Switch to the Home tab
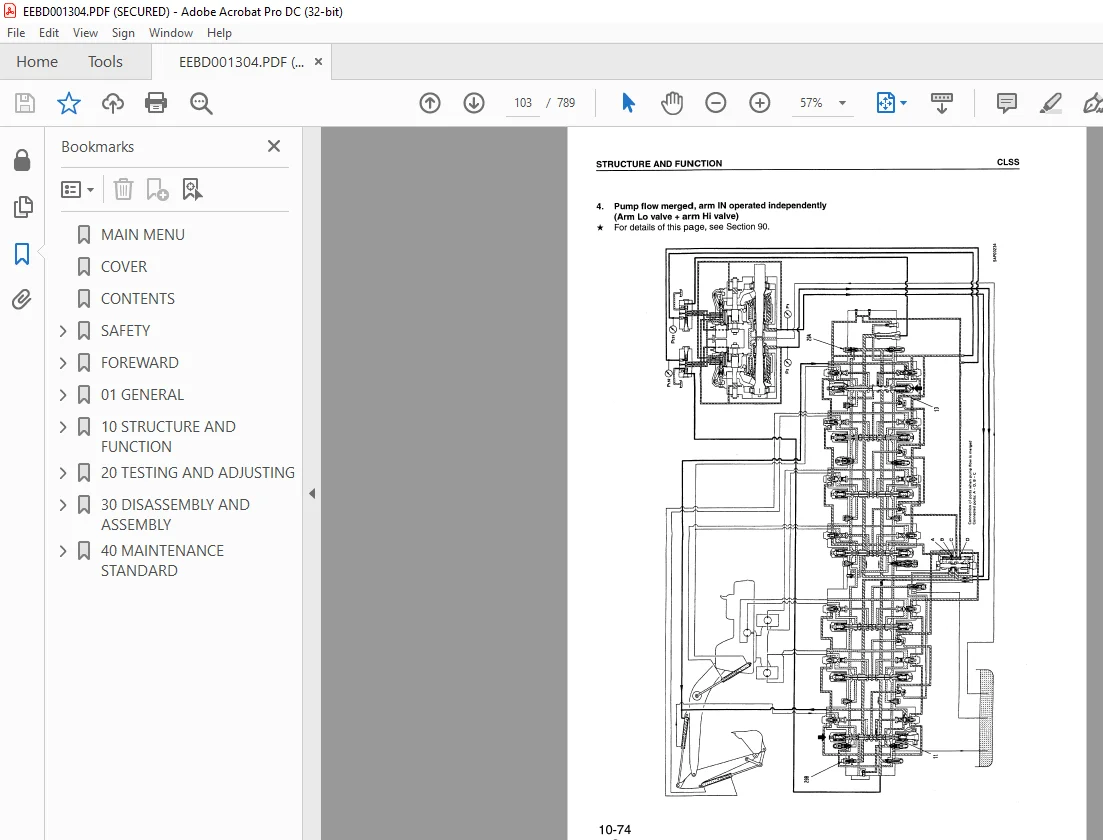This screenshot has width=1103, height=840. [37, 62]
